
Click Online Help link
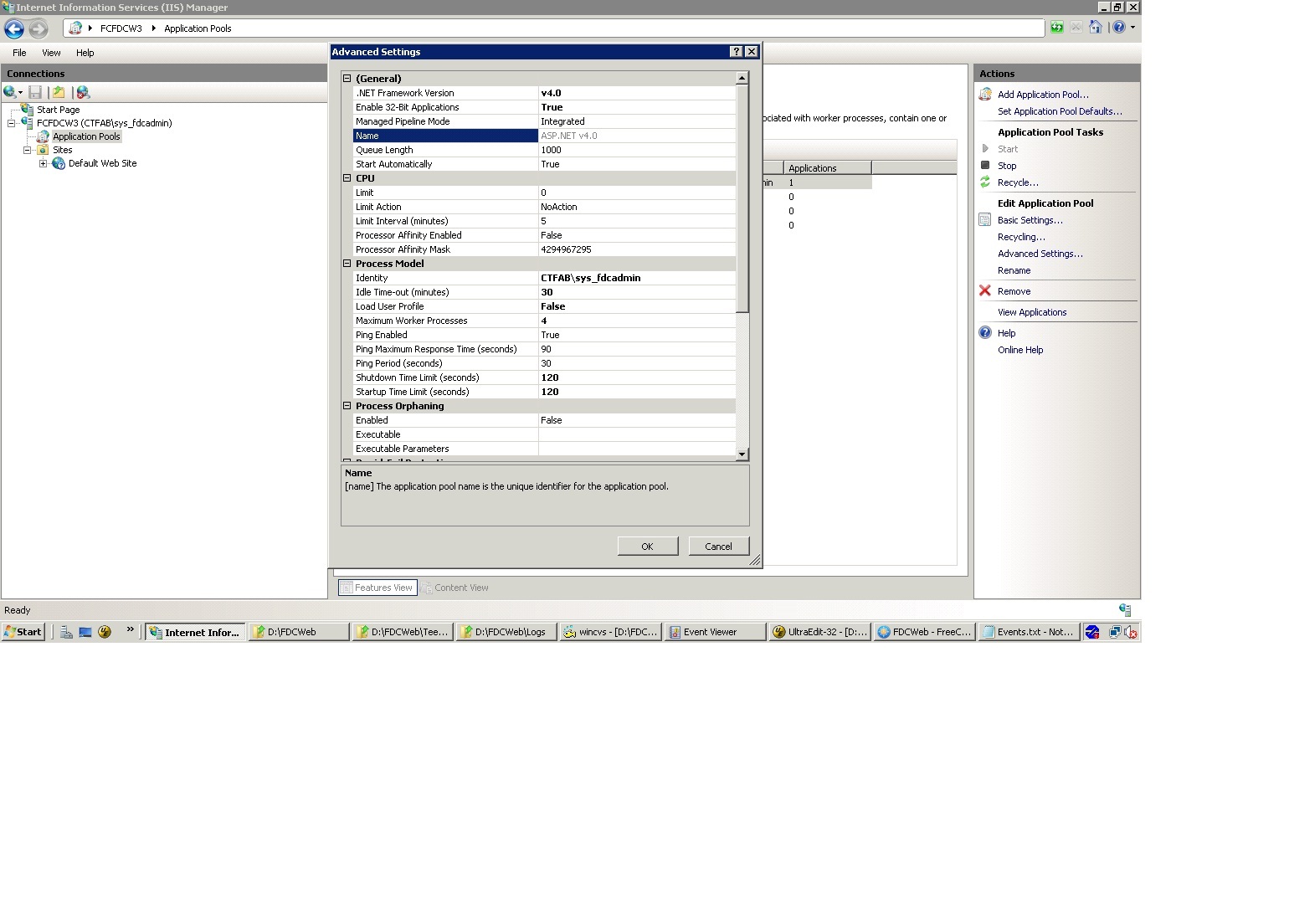(x=1020, y=350)
